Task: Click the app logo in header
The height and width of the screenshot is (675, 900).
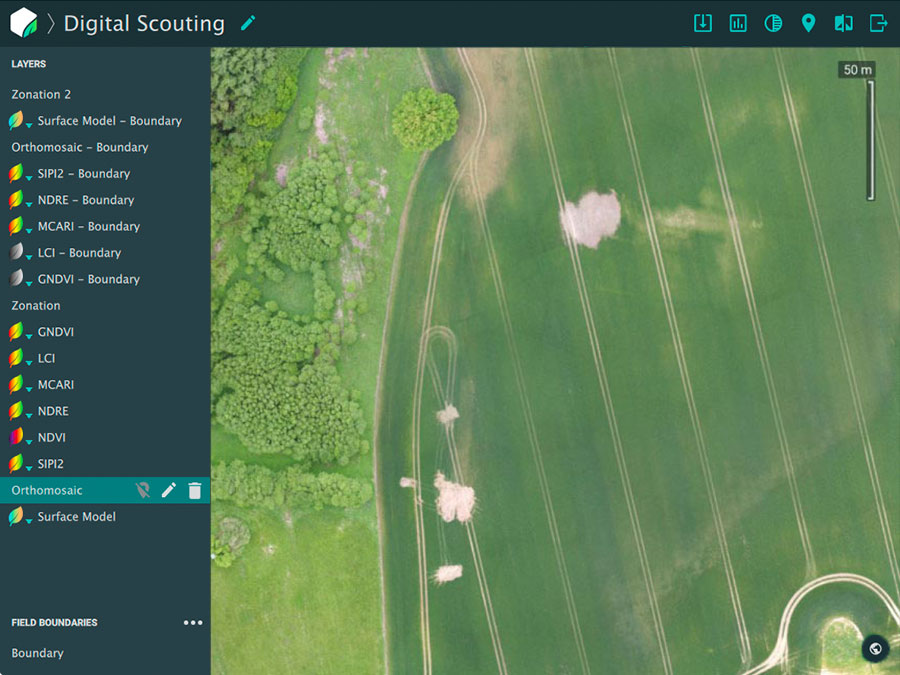Action: click(24, 23)
